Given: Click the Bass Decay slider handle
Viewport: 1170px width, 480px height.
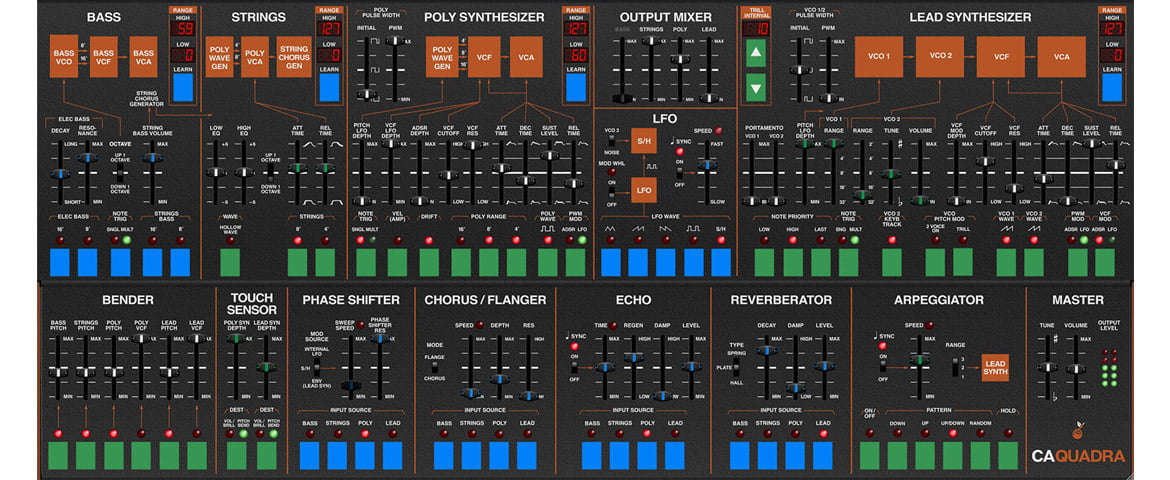Looking at the screenshot, I should (58, 174).
